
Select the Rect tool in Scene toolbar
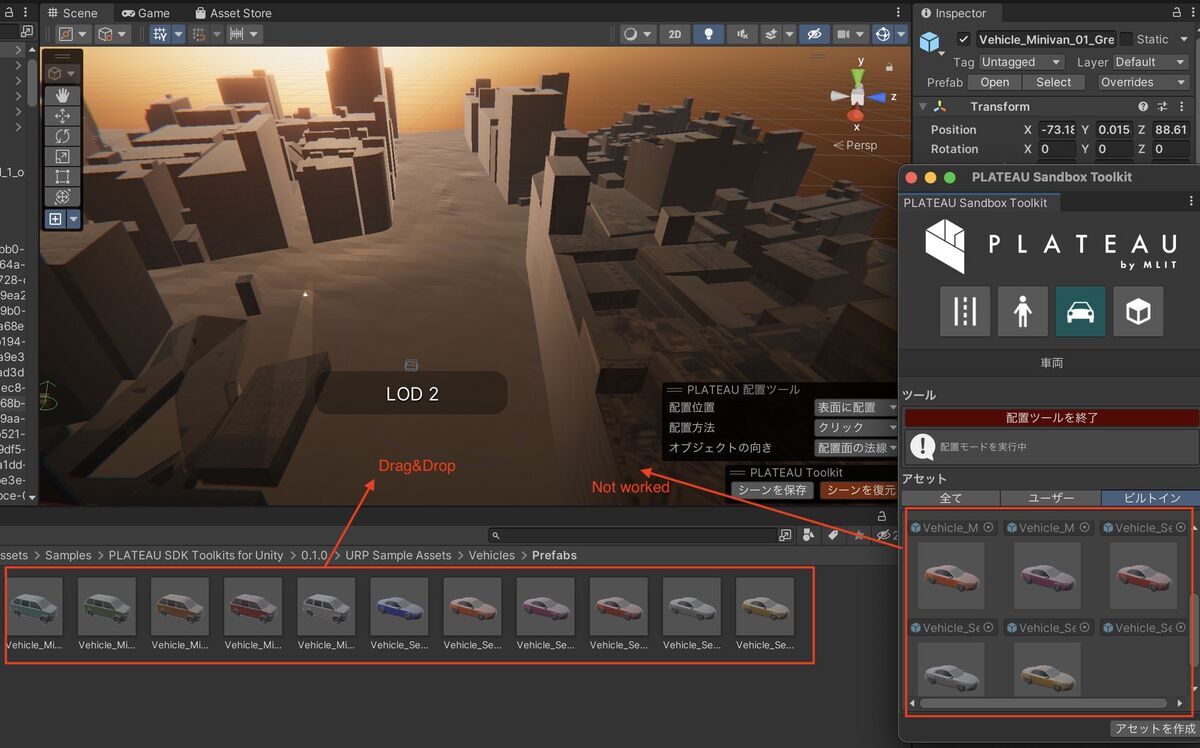62,177
